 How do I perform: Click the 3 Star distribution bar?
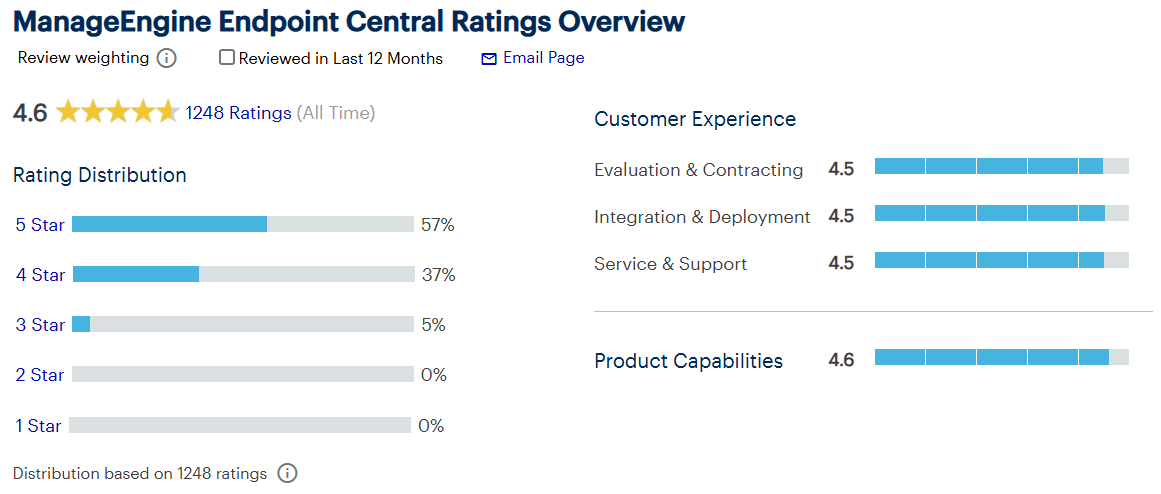(x=242, y=324)
